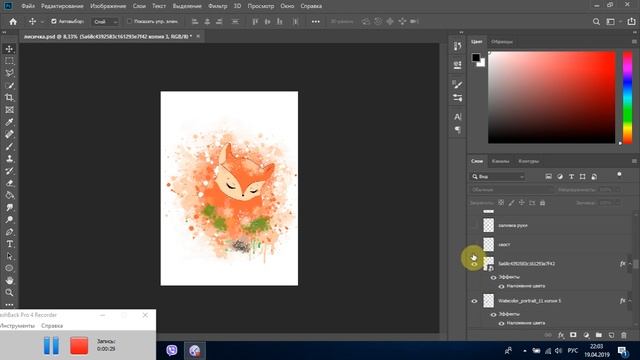The image size is (640, 360).
Task: Click the create new group folder button
Action: click(x=598, y=335)
